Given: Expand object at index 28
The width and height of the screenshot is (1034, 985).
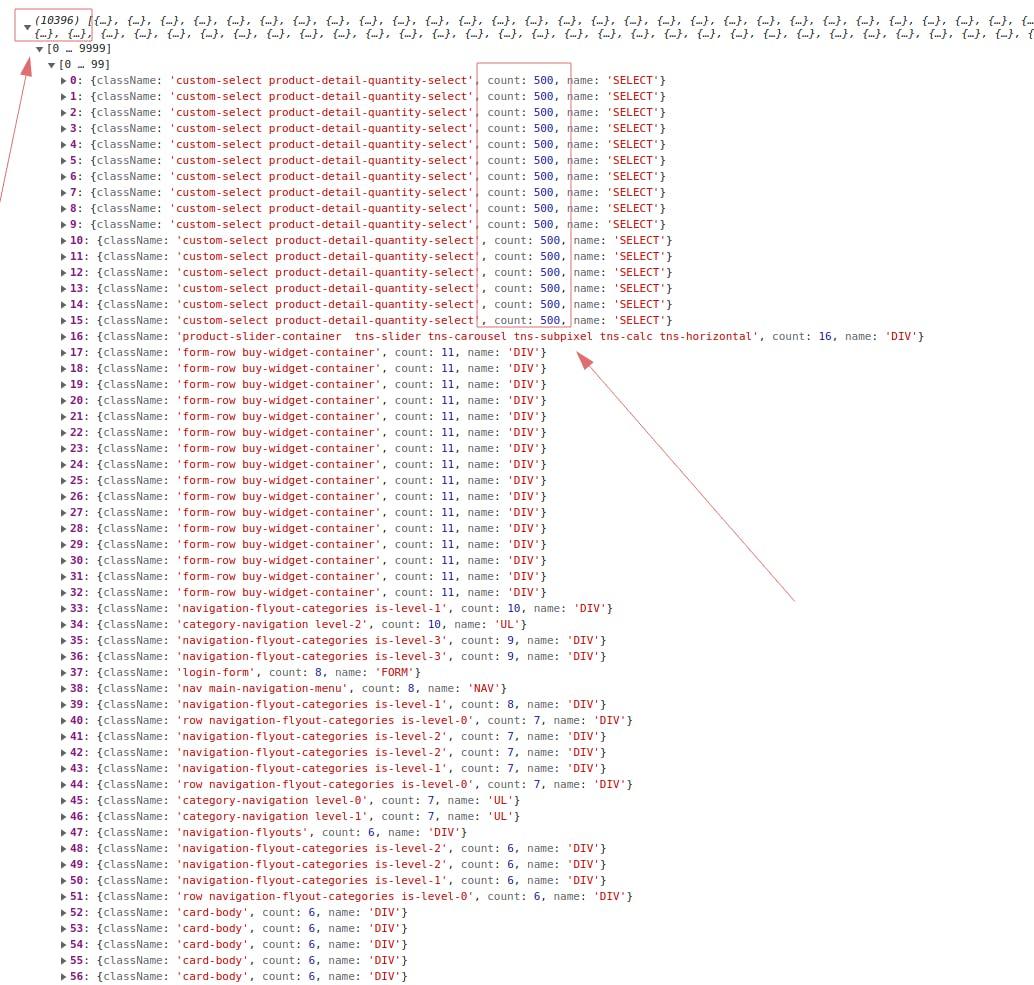Looking at the screenshot, I should click(63, 528).
